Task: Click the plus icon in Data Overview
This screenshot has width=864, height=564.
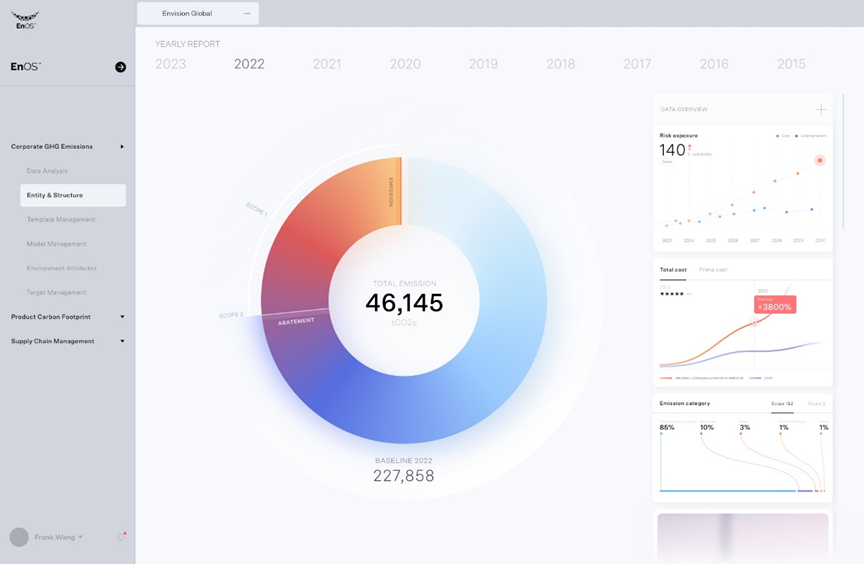Action: point(821,109)
